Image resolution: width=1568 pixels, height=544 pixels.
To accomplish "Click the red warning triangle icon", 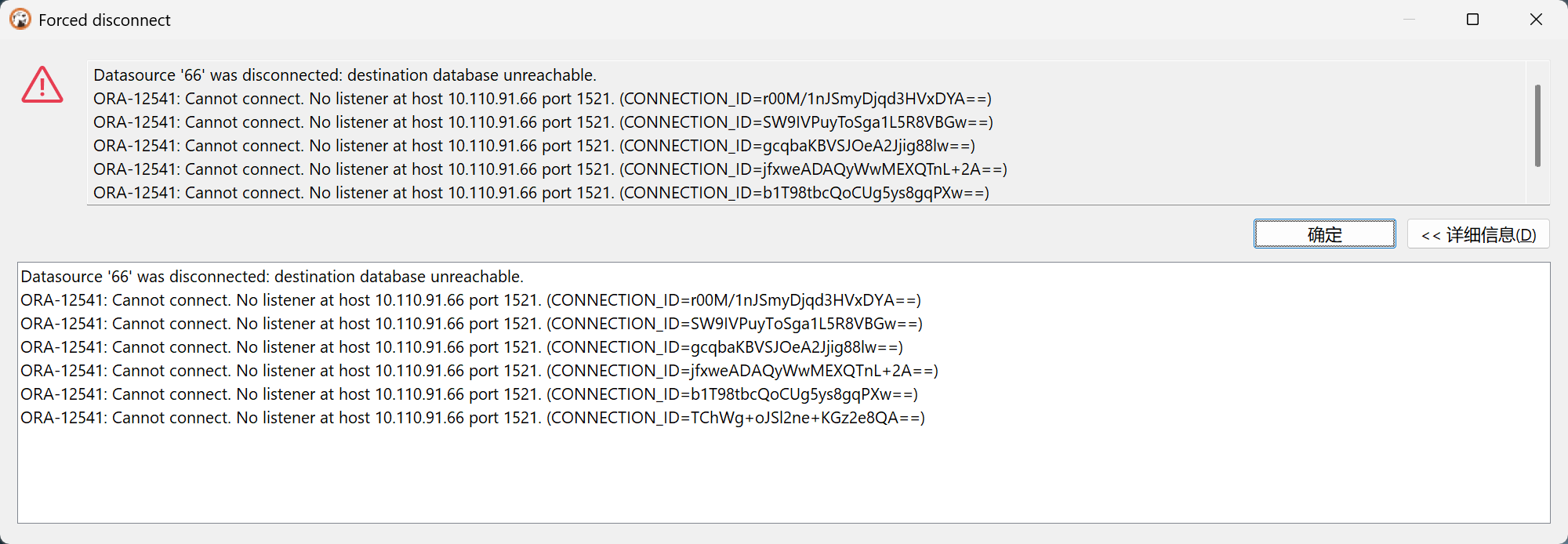I will pyautogui.click(x=42, y=85).
